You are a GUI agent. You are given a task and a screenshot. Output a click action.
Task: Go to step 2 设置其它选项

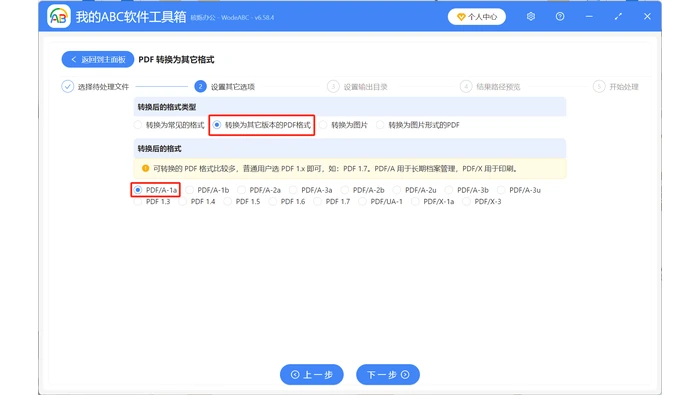[225, 87]
